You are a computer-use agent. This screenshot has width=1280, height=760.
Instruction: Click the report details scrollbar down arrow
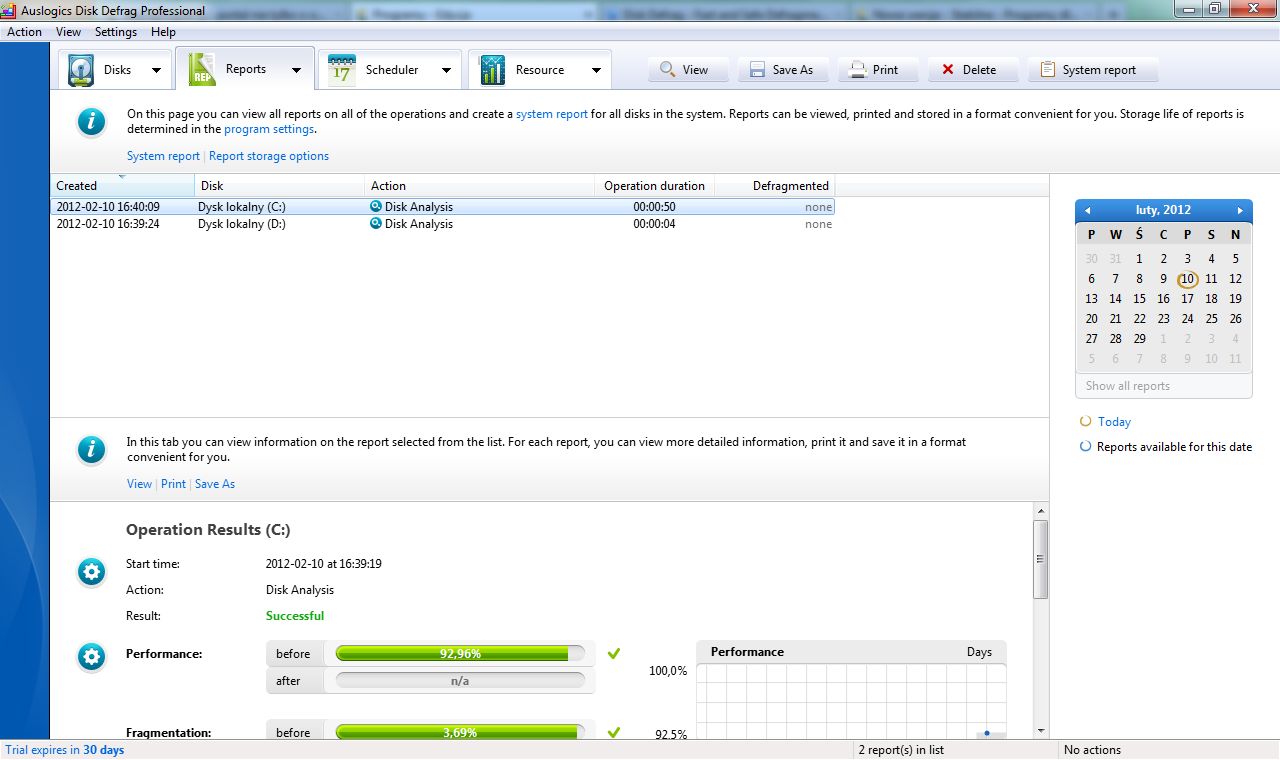[1041, 731]
